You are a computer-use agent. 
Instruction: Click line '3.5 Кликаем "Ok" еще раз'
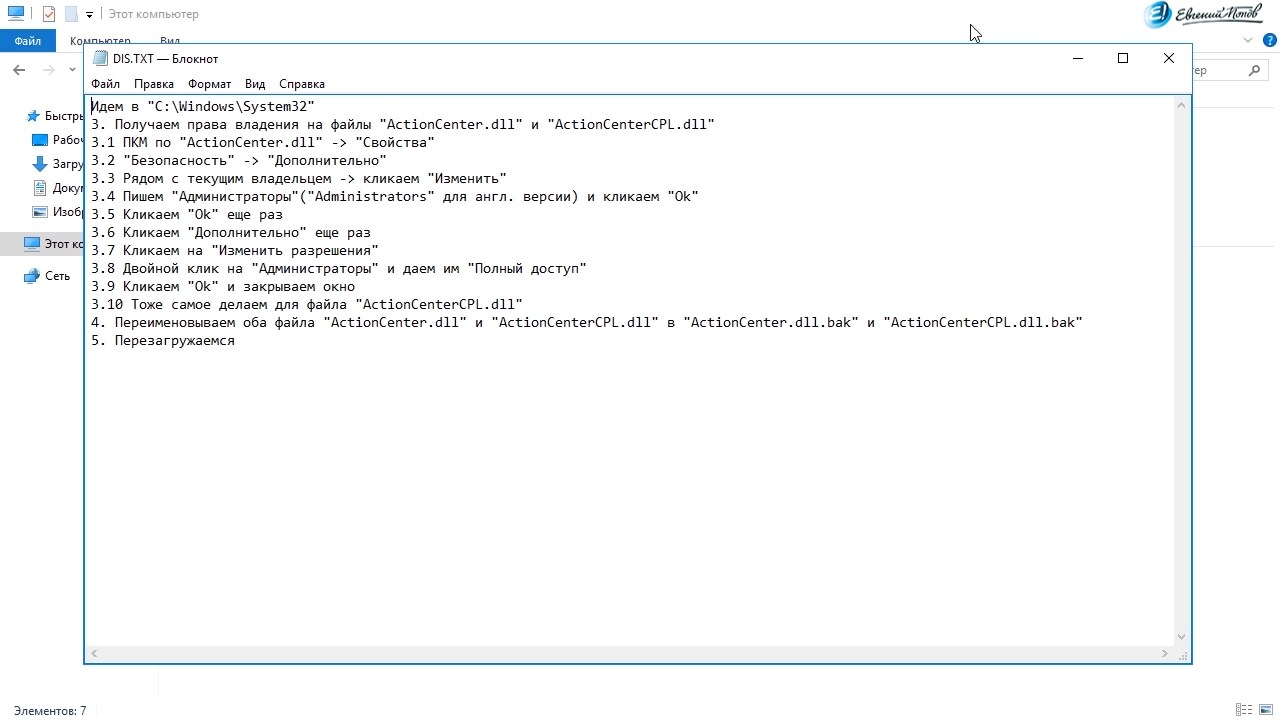[187, 214]
